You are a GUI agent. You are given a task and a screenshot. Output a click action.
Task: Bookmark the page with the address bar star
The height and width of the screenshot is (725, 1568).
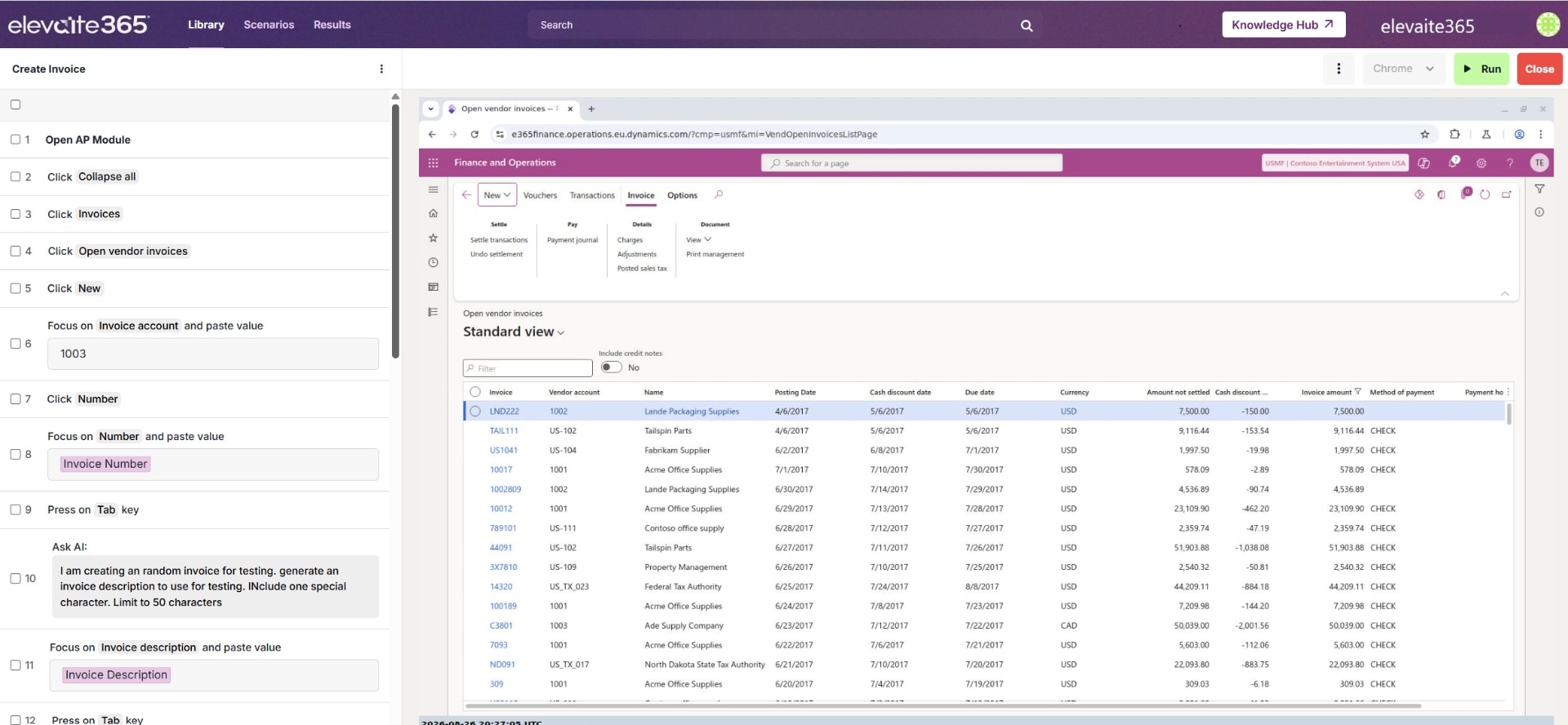(x=1424, y=134)
